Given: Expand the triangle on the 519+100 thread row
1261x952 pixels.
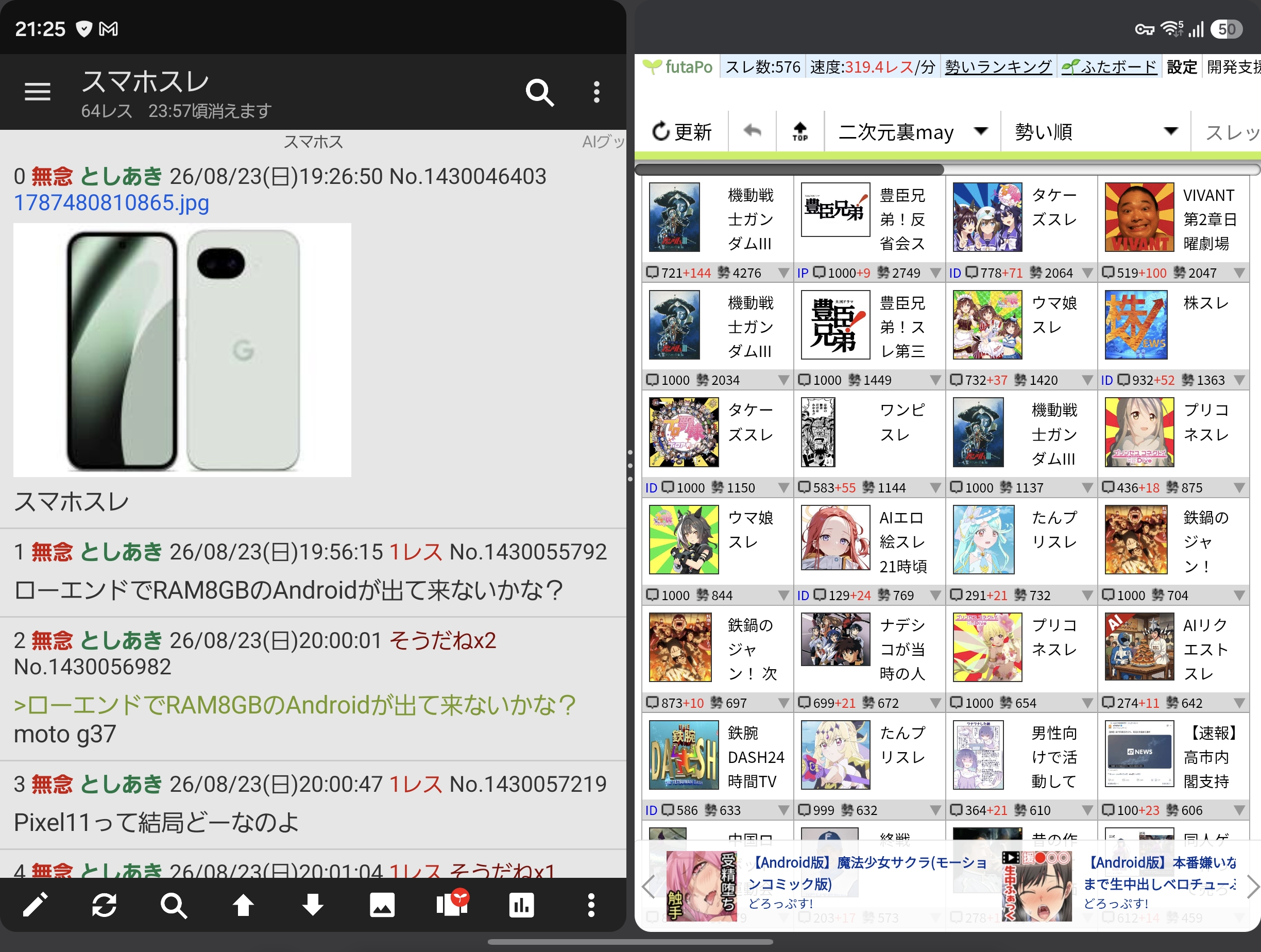Looking at the screenshot, I should [1239, 273].
